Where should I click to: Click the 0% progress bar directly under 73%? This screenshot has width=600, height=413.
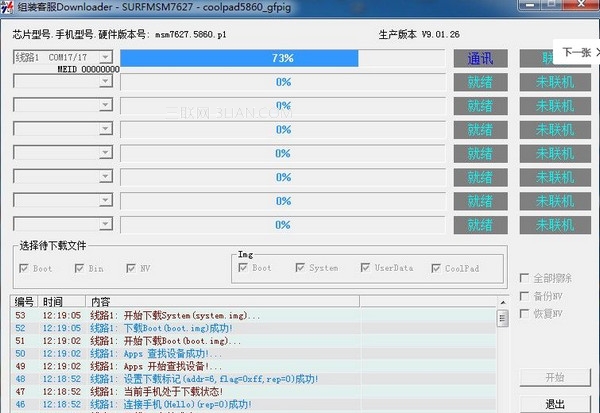[x=283, y=82]
